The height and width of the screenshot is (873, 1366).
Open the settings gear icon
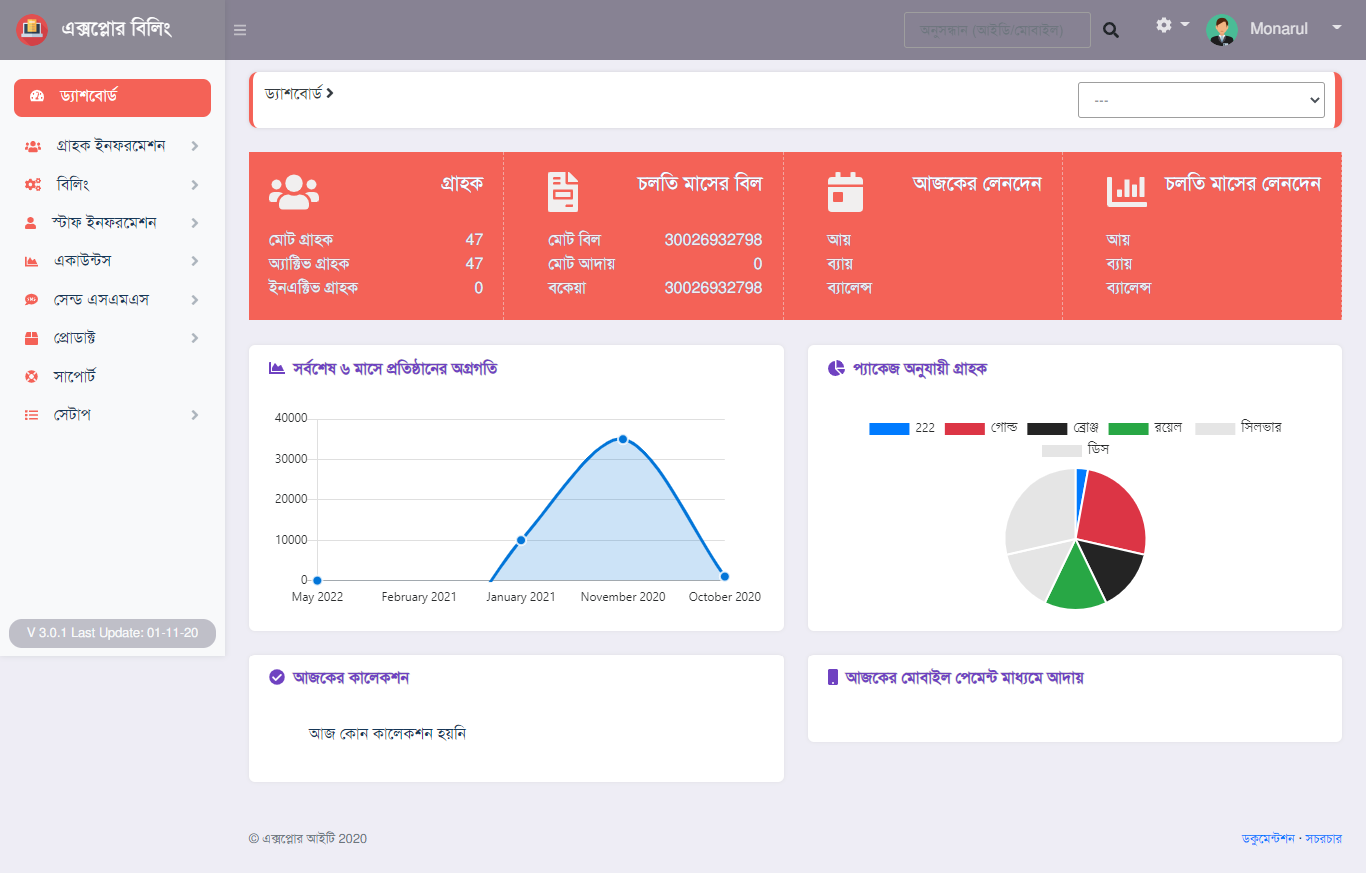coord(1164,25)
